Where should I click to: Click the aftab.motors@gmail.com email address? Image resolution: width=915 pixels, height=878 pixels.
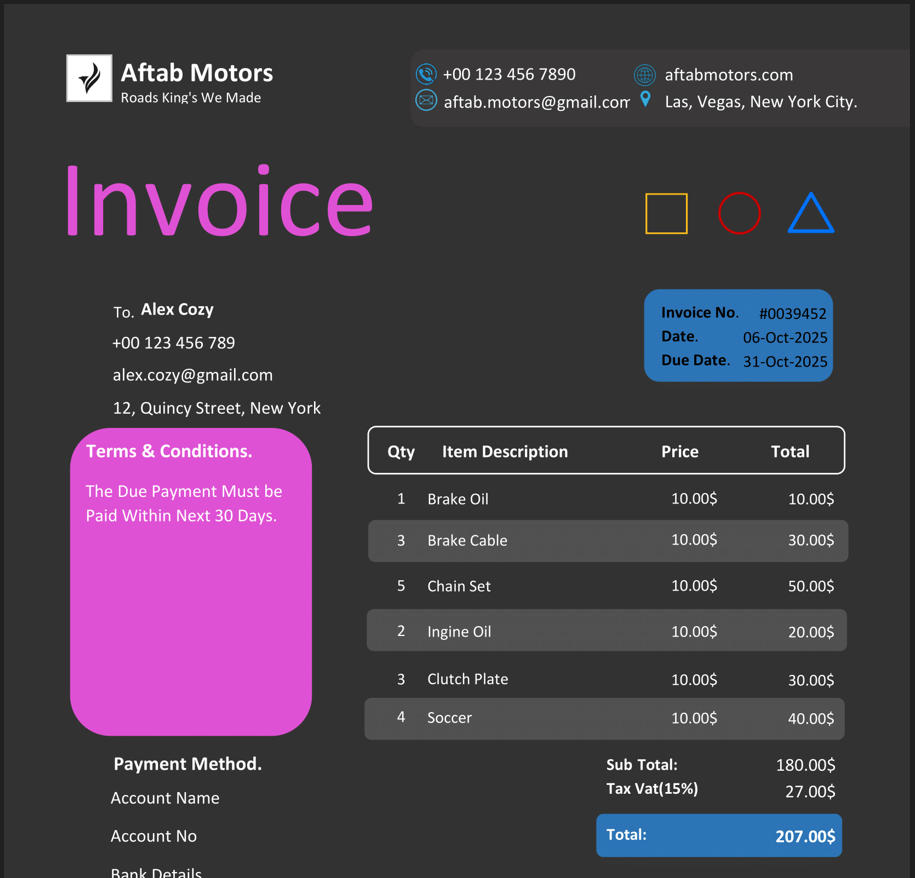tap(536, 102)
